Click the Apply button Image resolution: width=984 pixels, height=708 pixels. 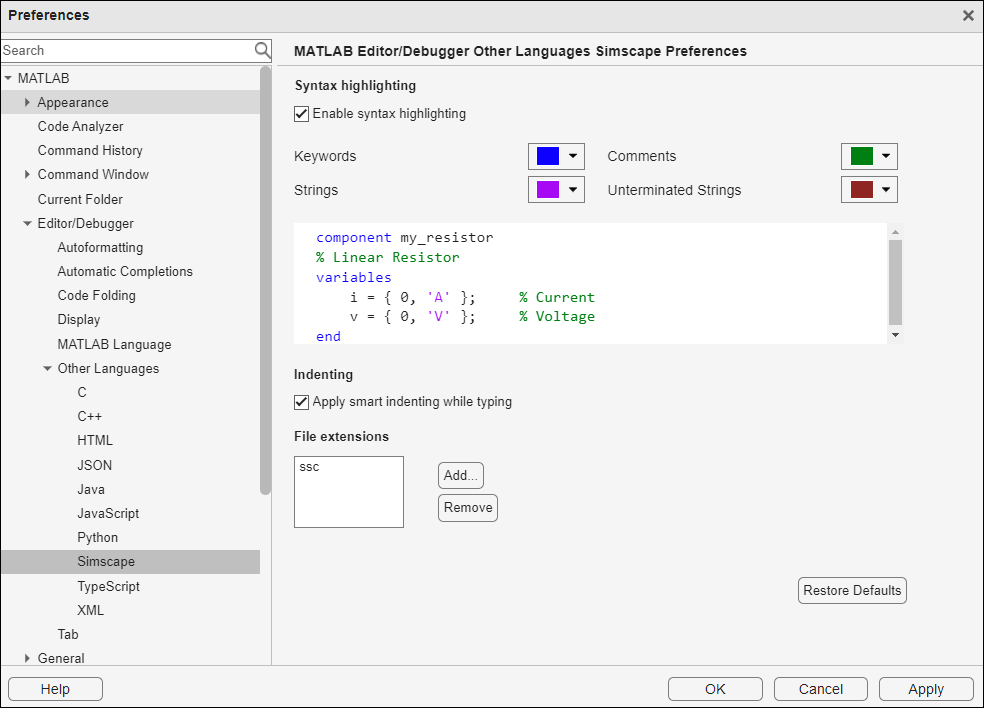[926, 689]
